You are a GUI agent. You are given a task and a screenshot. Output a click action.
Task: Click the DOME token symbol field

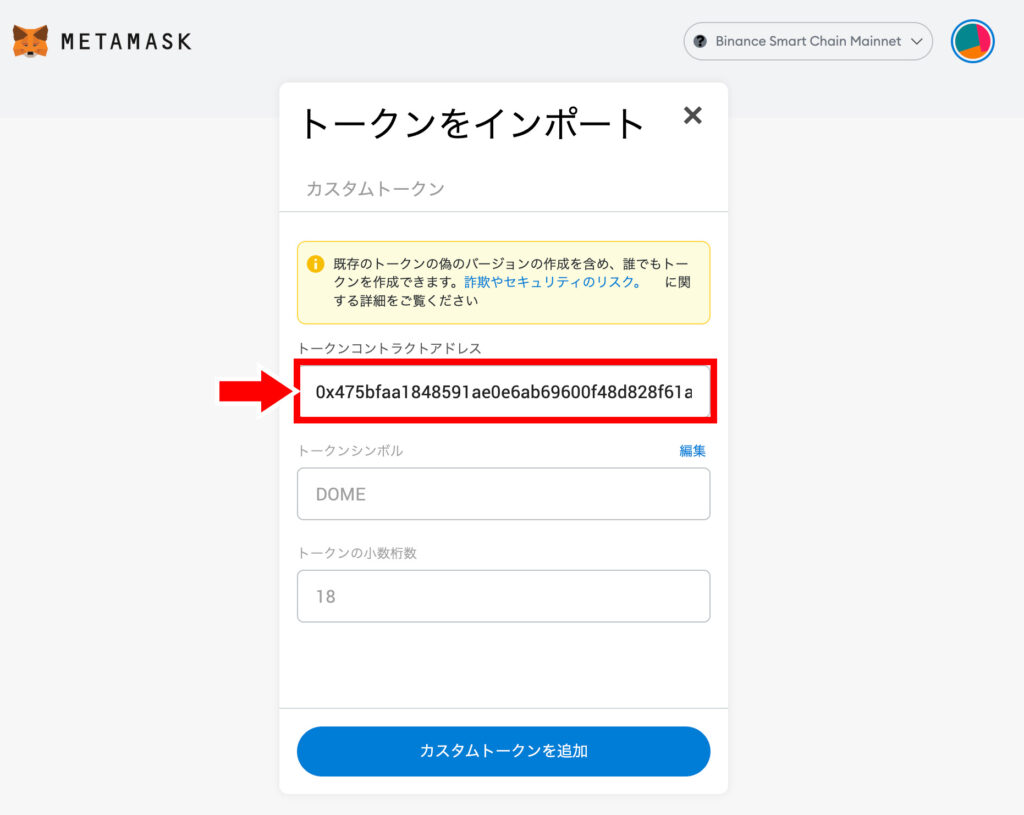(504, 494)
